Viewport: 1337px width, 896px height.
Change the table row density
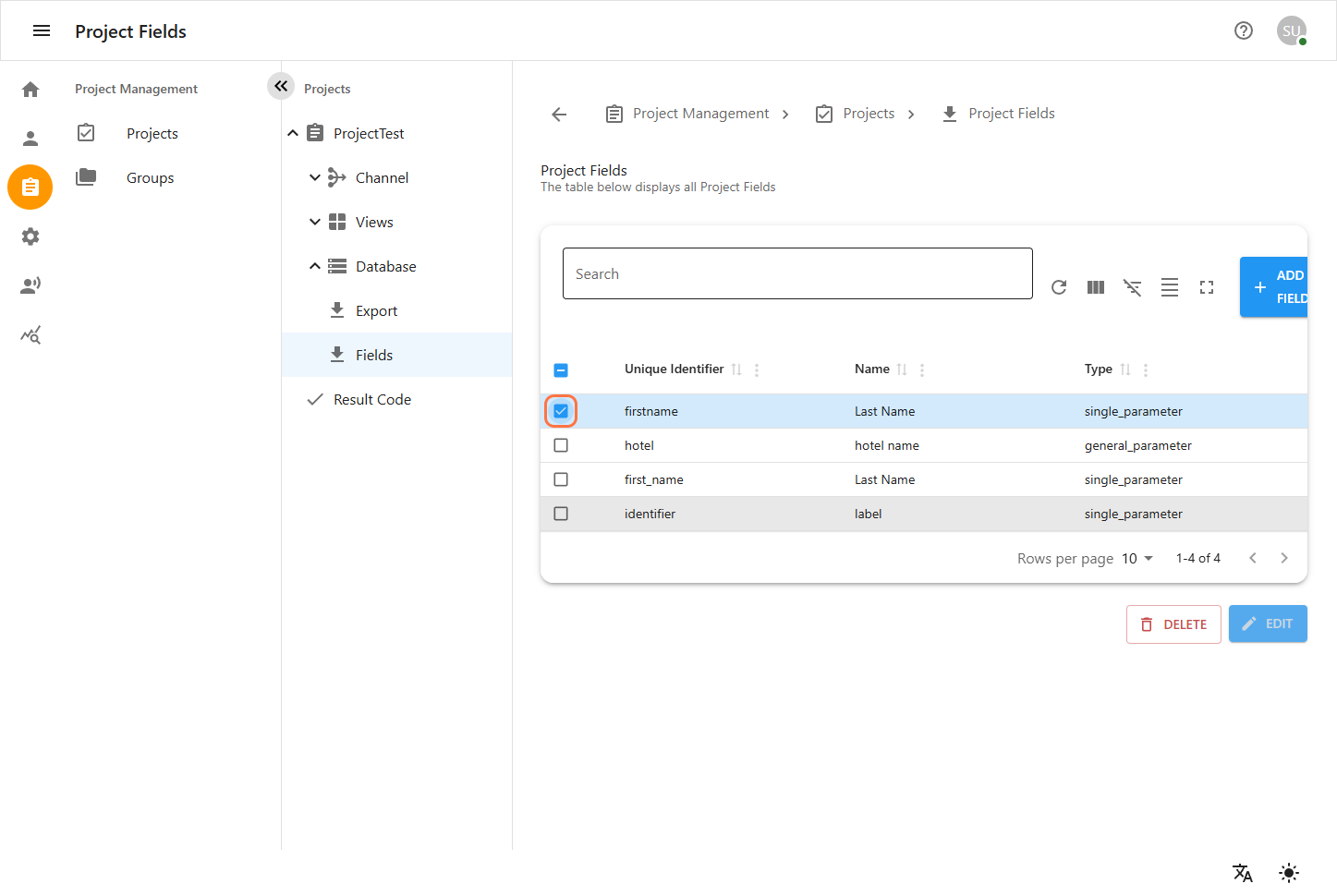pos(1170,287)
